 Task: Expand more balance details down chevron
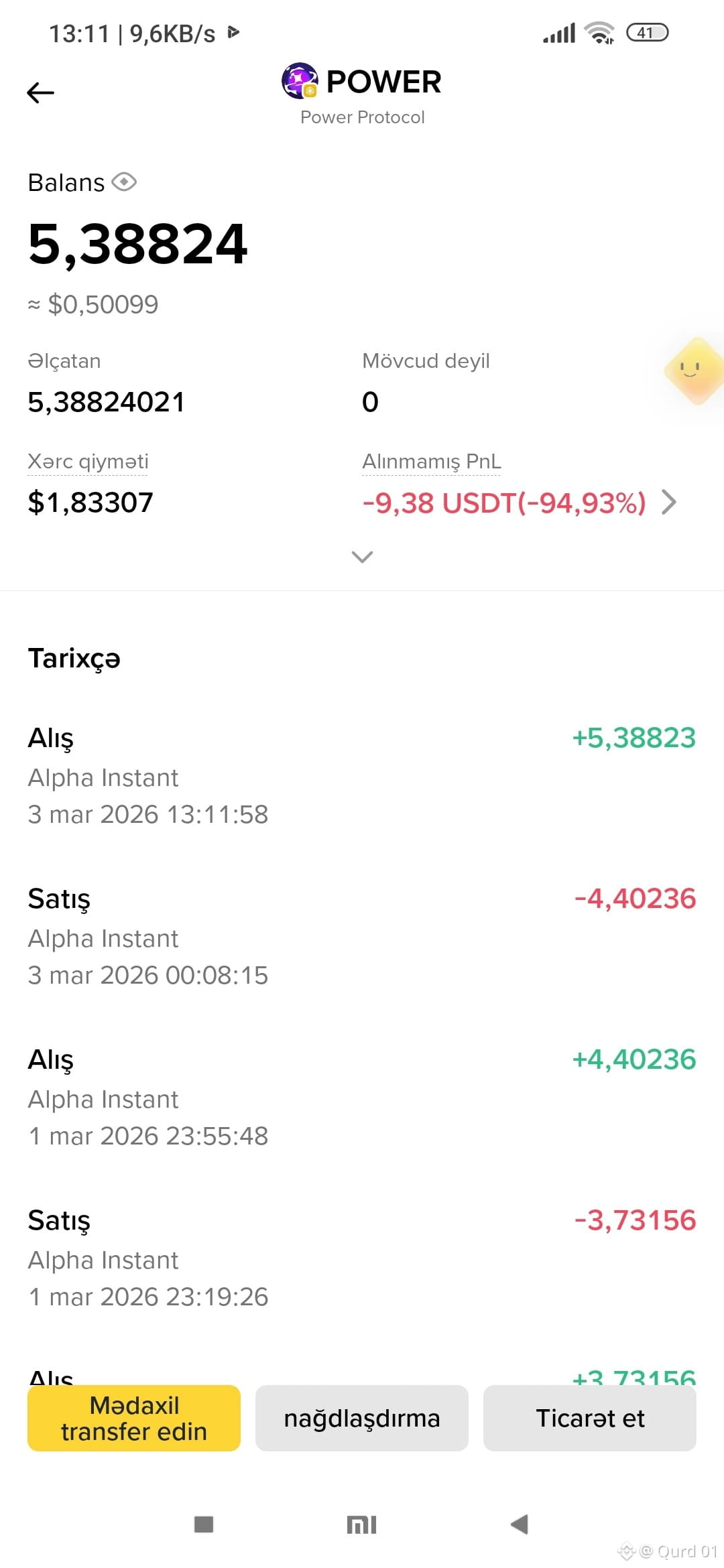click(362, 557)
